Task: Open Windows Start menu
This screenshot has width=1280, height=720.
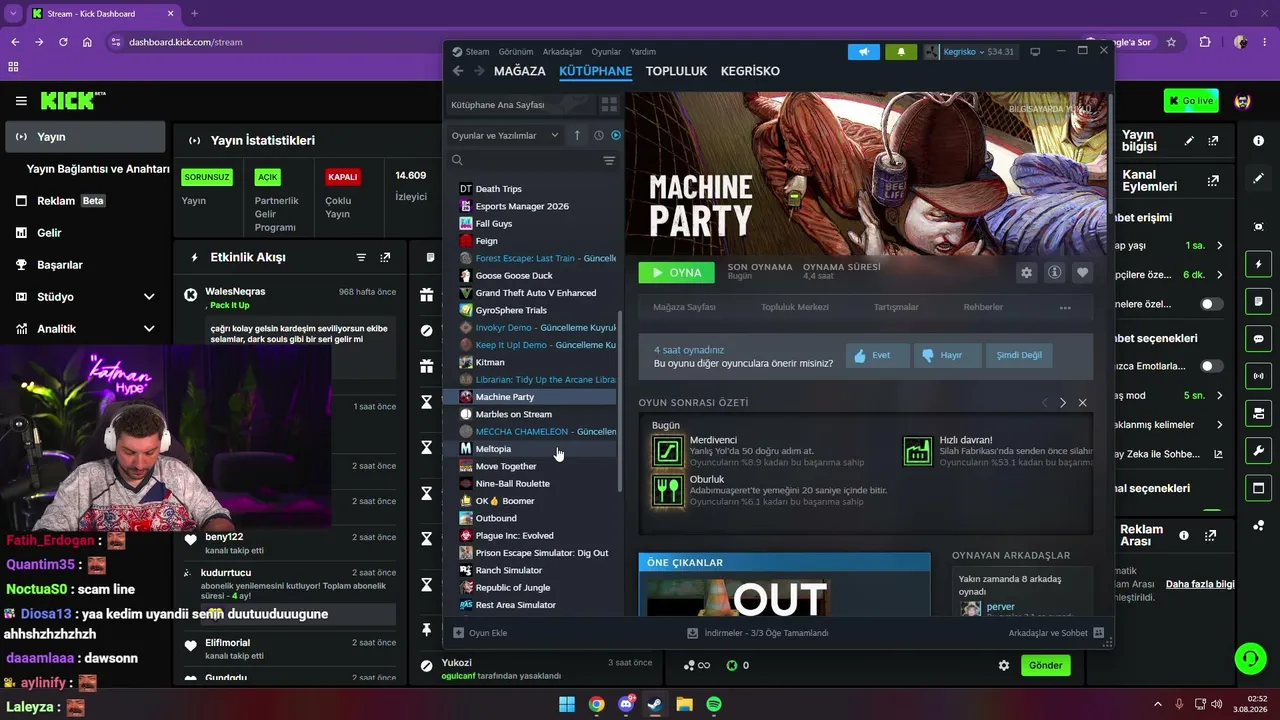Action: click(x=567, y=704)
